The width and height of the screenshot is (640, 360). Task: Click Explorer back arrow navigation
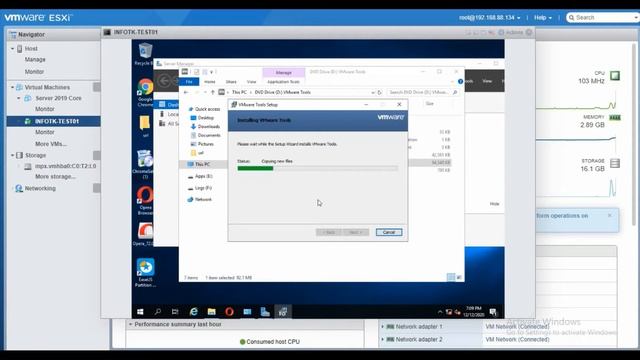tap(186, 93)
